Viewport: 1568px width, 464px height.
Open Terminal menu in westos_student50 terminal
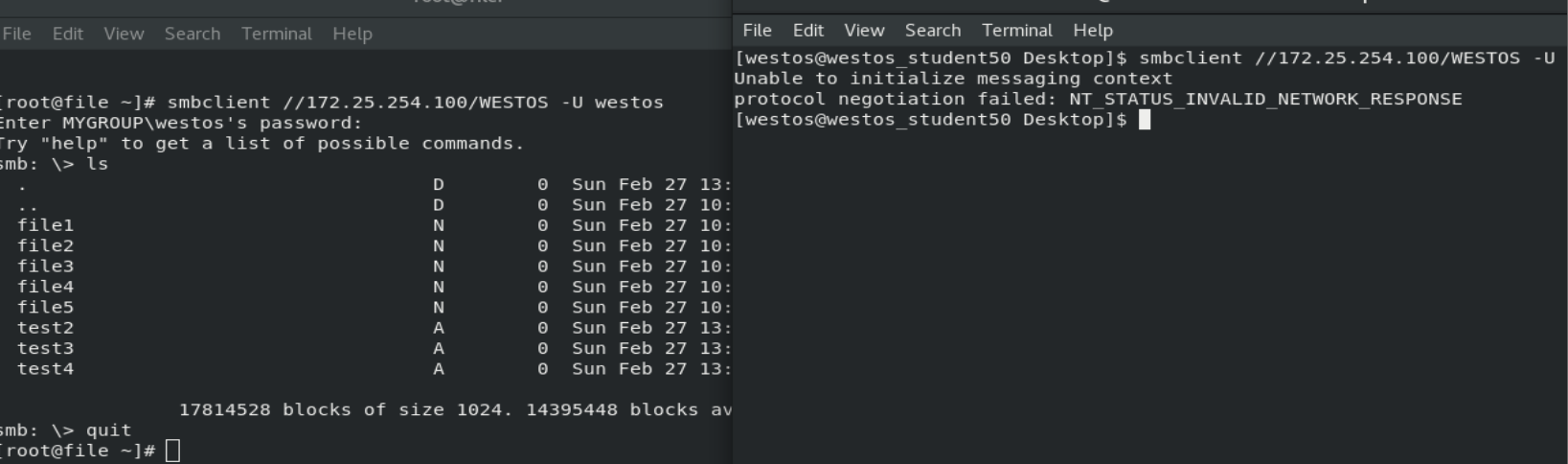click(1016, 31)
